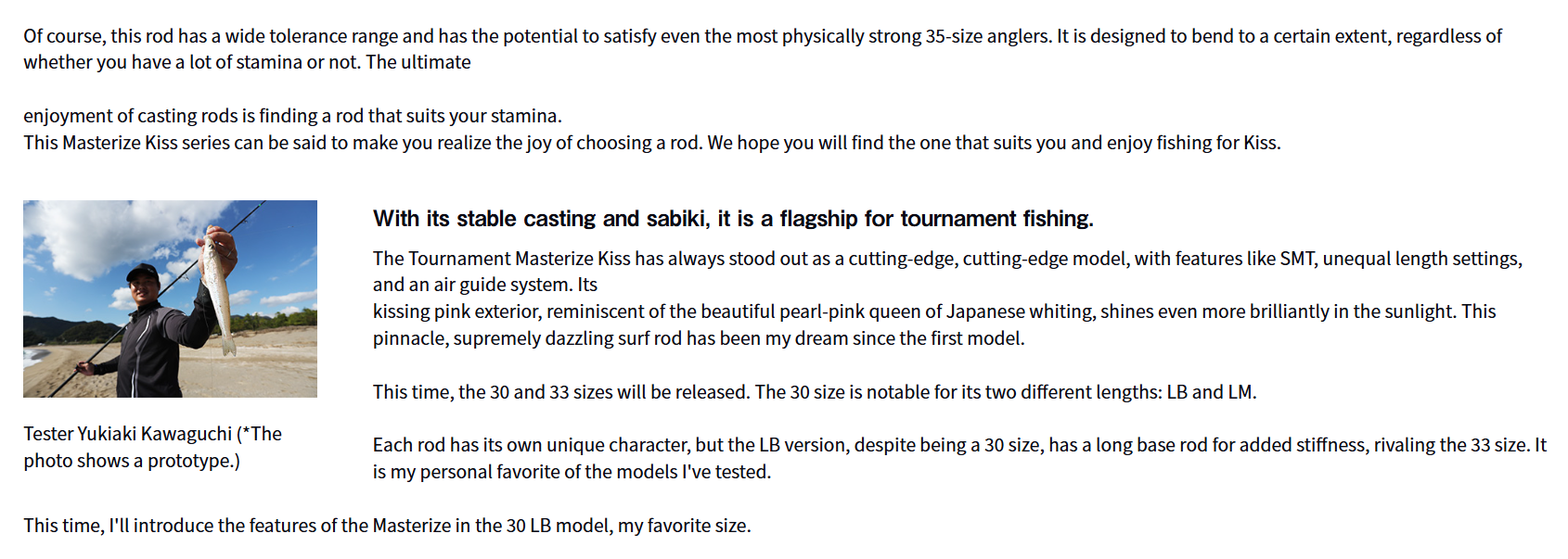
Task: Click the line "is my personal favorite of the models"
Action: 572,472
